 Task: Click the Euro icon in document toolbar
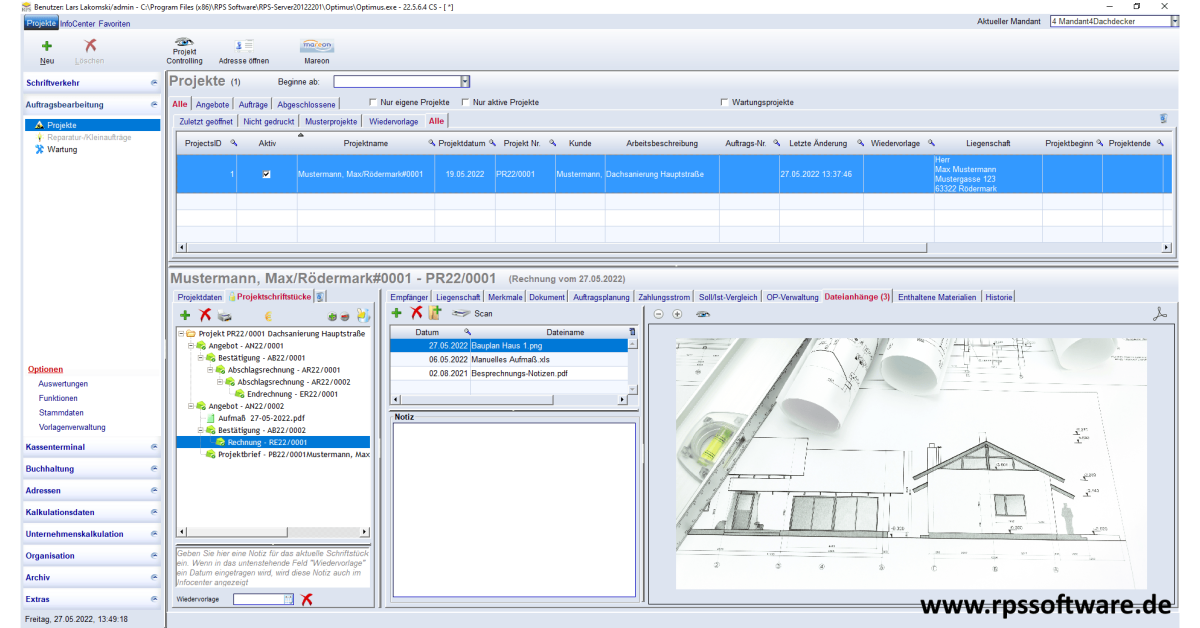[x=268, y=315]
